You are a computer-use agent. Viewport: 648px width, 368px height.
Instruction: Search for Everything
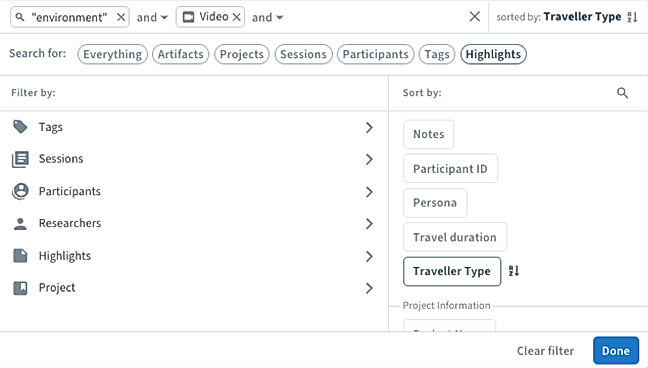coord(112,54)
